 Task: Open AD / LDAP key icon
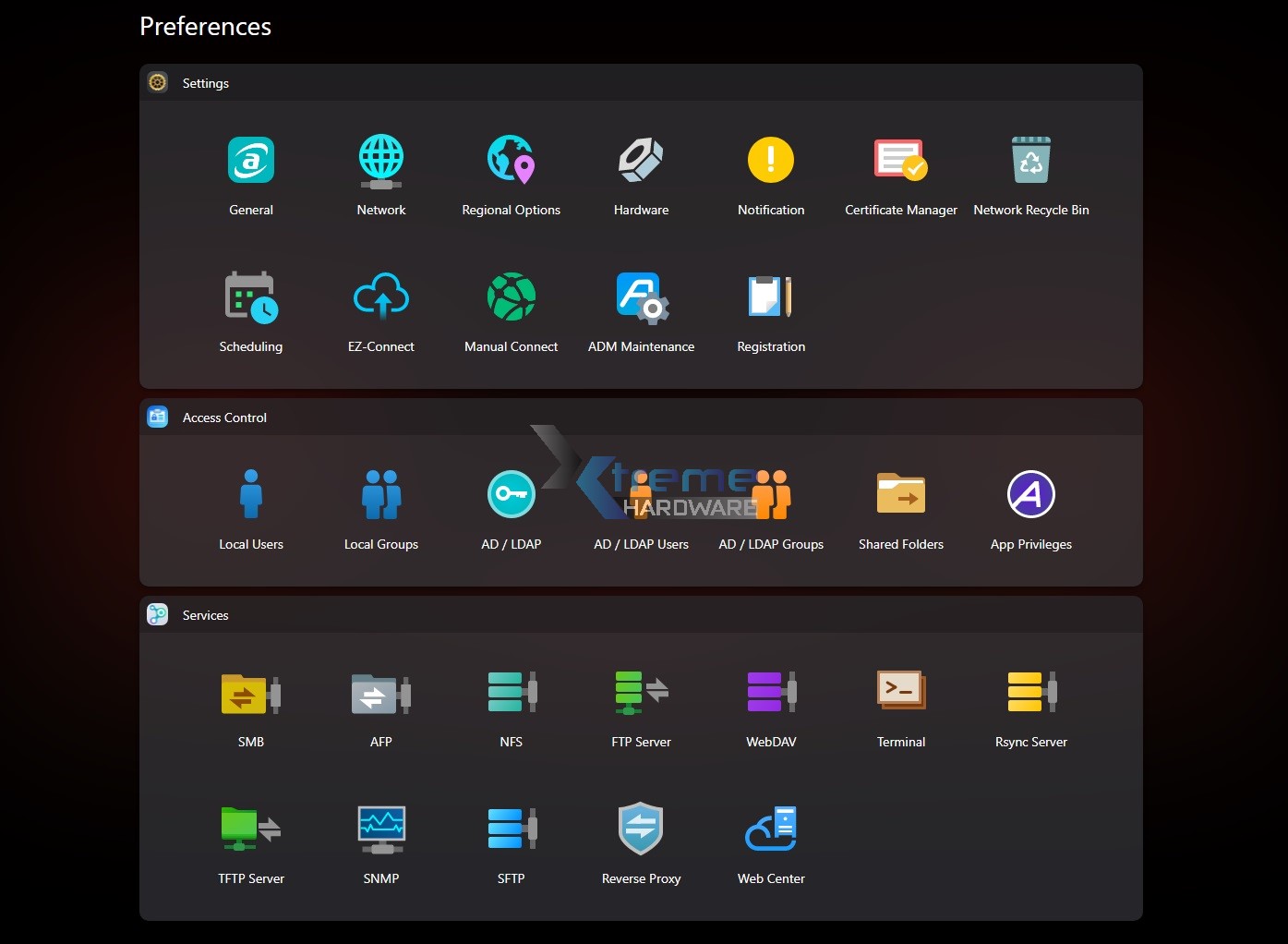[511, 495]
